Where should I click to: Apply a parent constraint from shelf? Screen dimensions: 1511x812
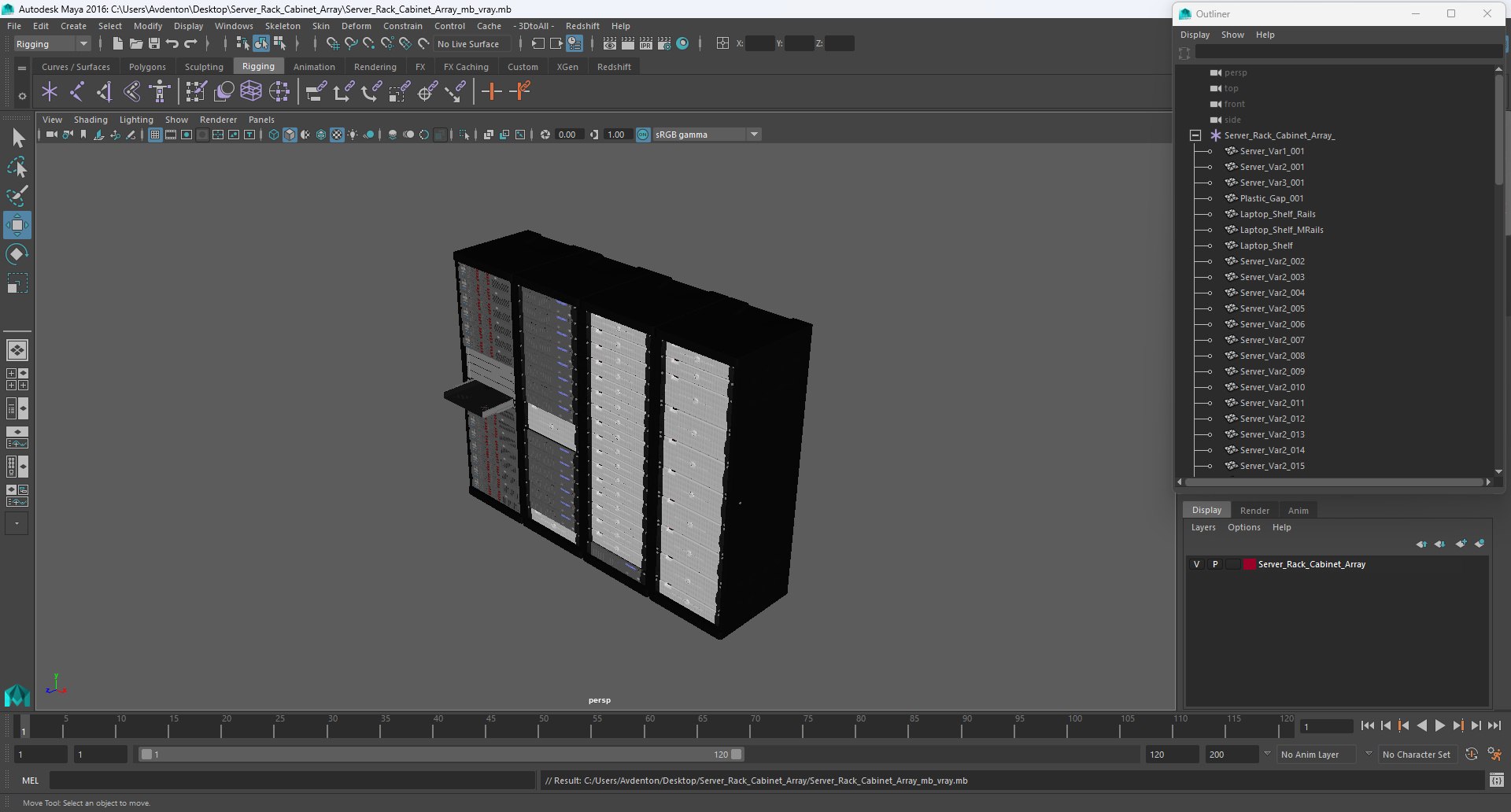[316, 92]
